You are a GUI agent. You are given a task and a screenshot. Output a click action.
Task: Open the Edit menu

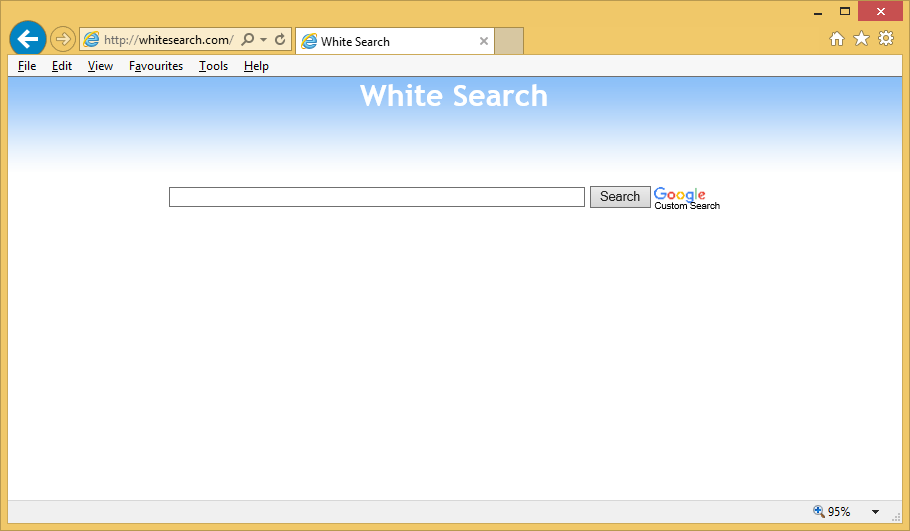click(x=62, y=66)
